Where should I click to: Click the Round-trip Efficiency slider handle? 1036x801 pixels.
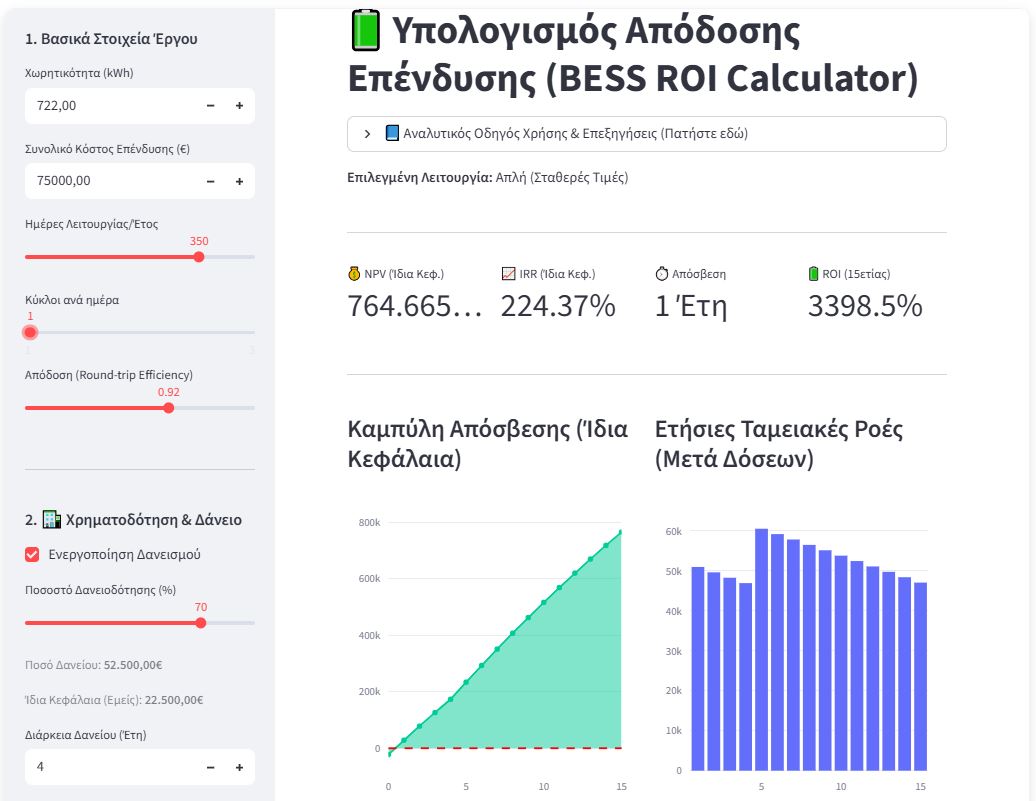168,408
